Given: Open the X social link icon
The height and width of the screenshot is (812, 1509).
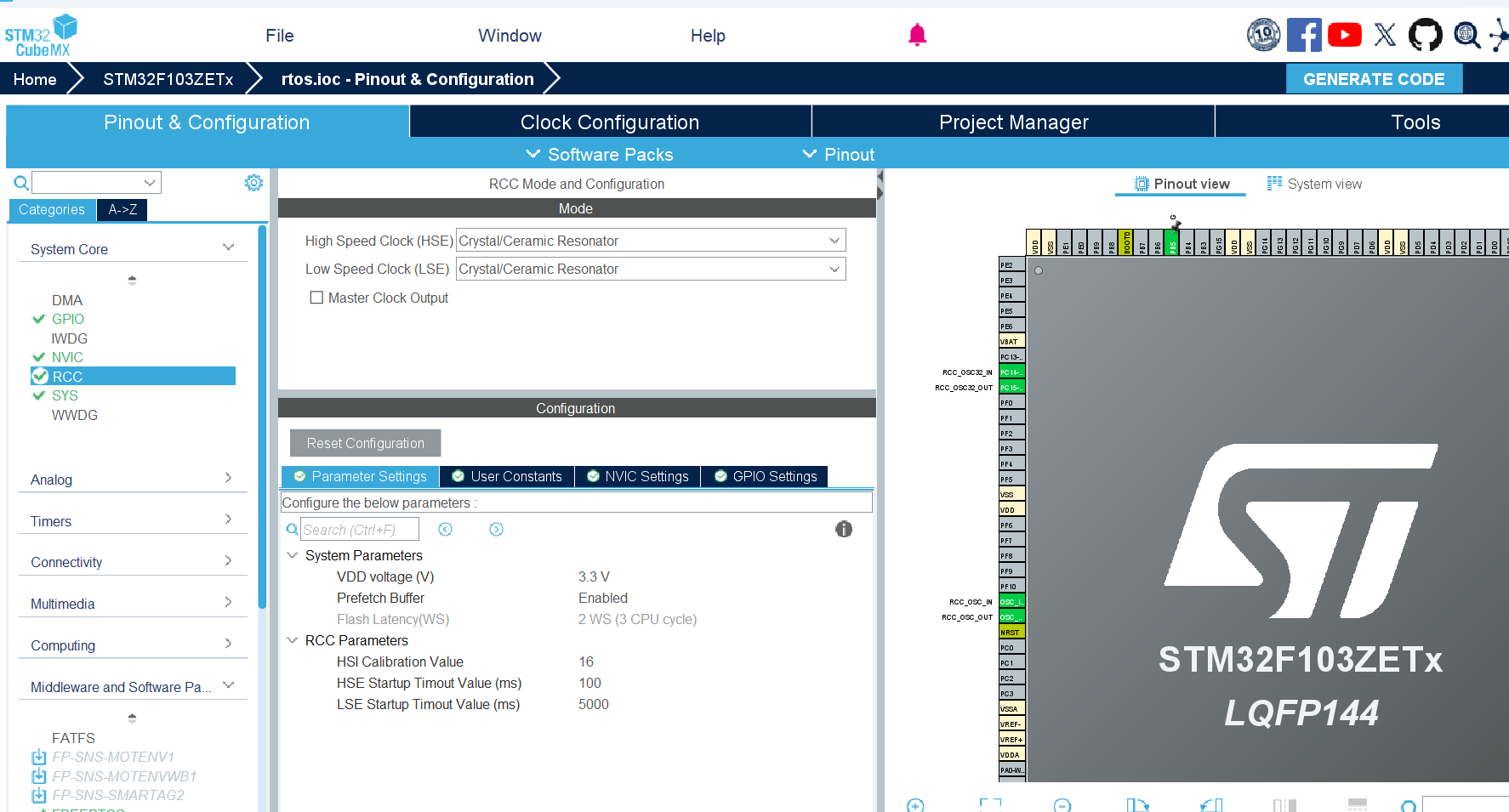Looking at the screenshot, I should 1385,35.
